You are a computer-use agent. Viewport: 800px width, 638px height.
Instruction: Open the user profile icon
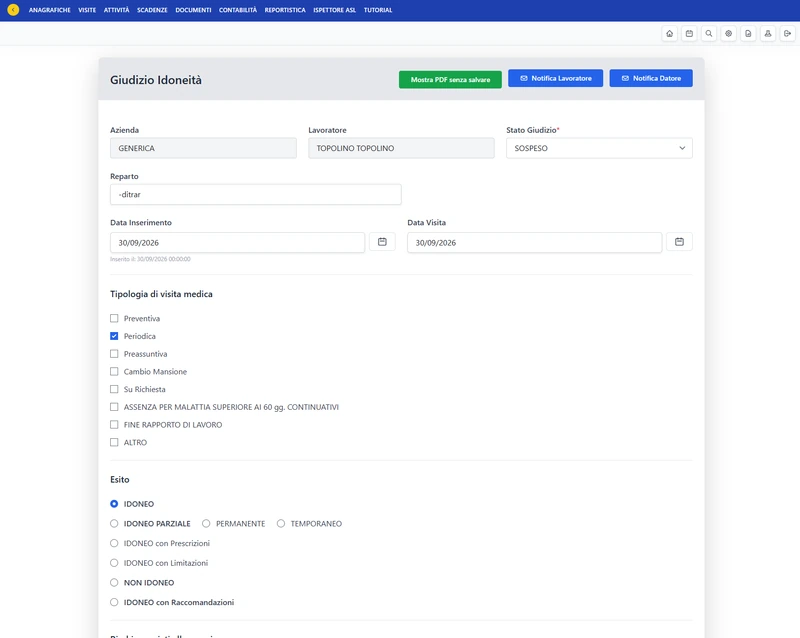[x=768, y=34]
